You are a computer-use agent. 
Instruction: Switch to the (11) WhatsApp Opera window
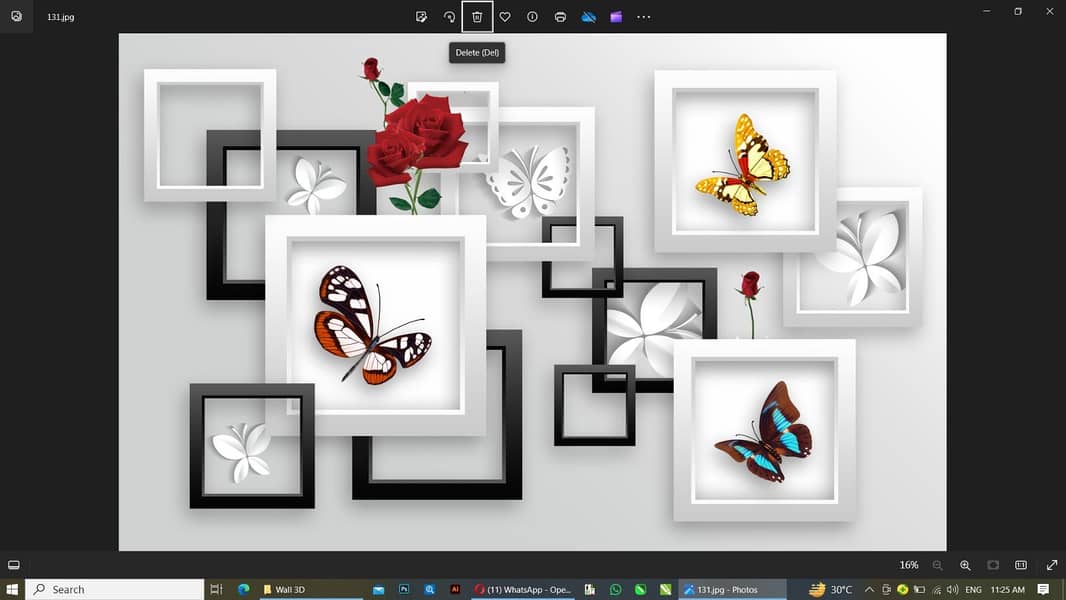pyautogui.click(x=523, y=589)
